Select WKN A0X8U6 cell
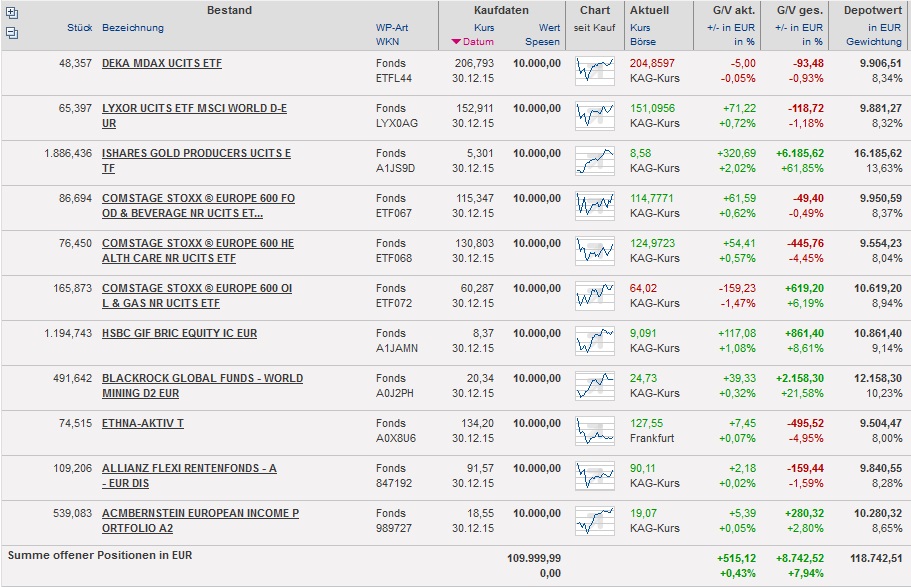Screen dimensions: 911x587 coord(396,438)
